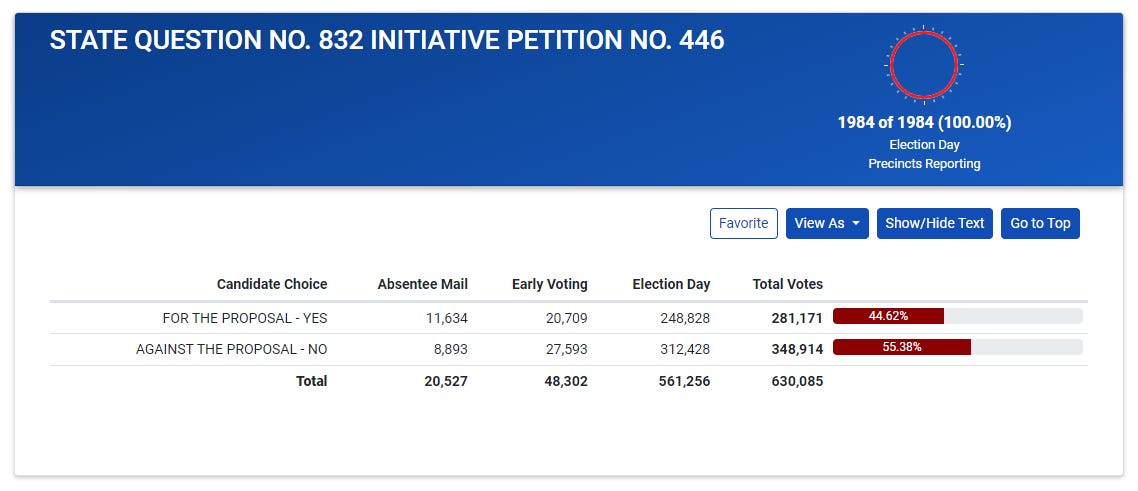This screenshot has height=491, width=1138.
Task: Click the 348,914 total votes value
Action: pos(797,350)
